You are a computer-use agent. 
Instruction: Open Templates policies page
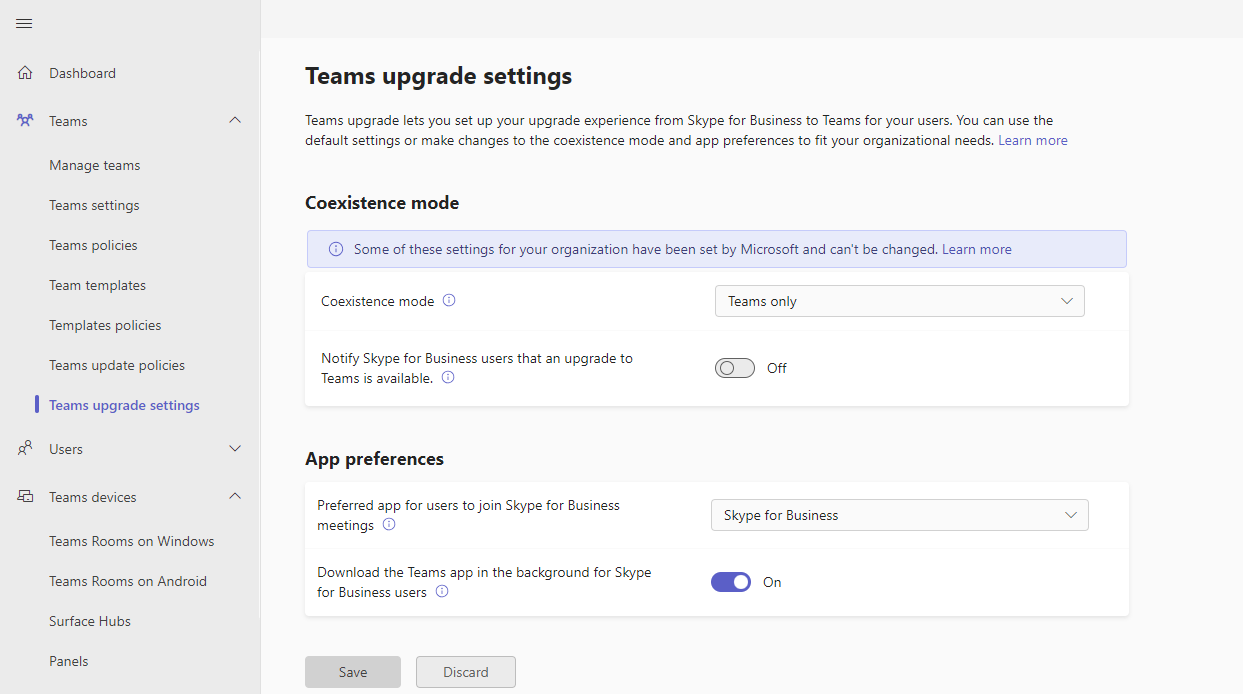pyautogui.click(x=105, y=325)
